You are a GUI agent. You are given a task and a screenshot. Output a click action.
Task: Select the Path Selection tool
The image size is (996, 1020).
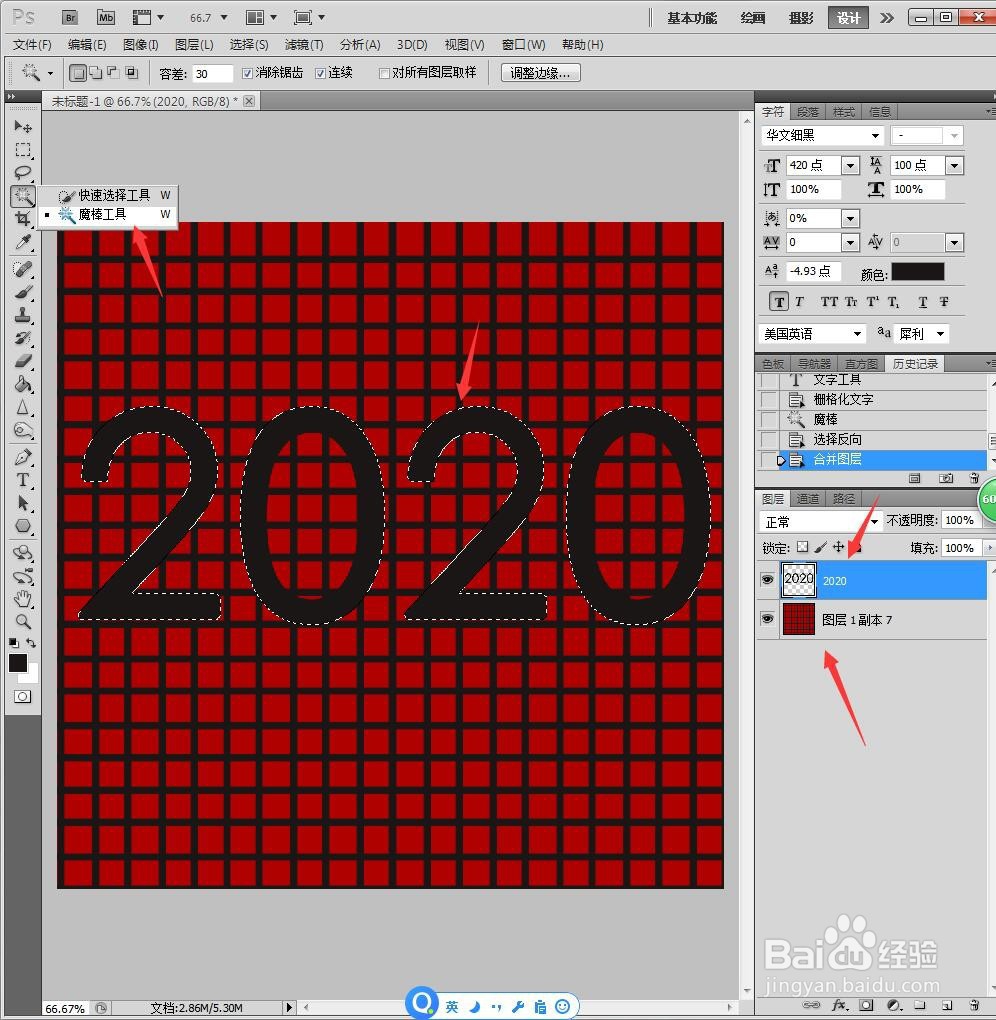[23, 503]
